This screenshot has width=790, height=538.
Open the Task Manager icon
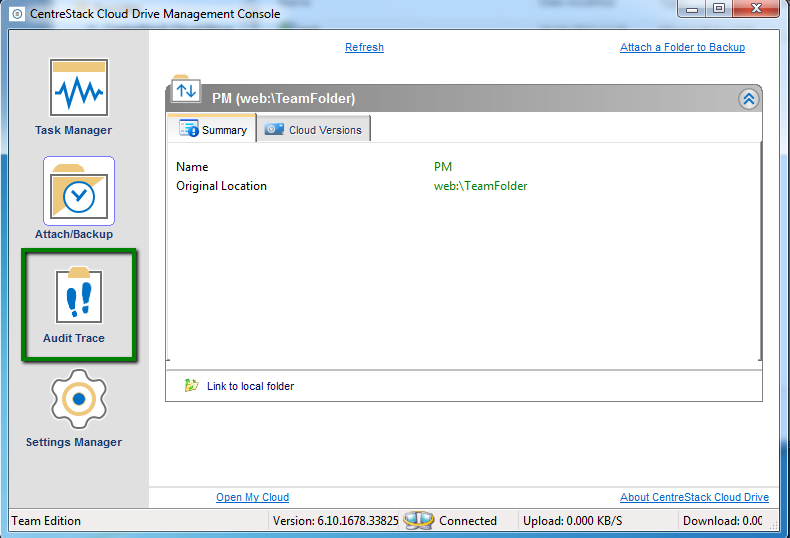pos(79,88)
